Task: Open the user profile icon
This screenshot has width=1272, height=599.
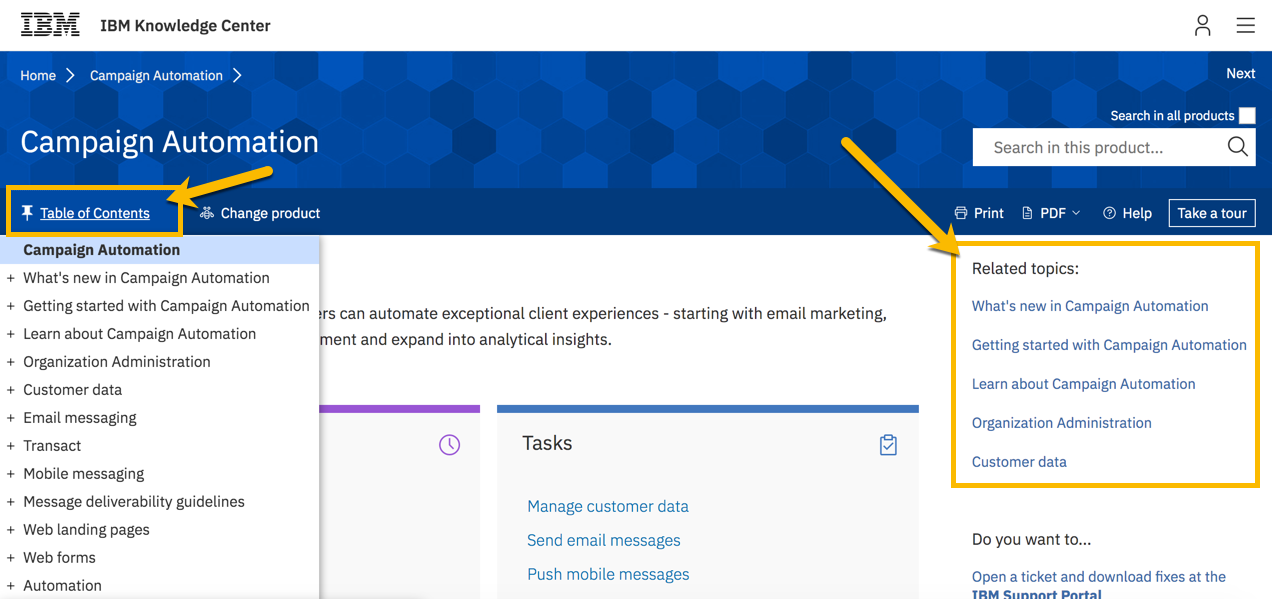Action: (1203, 25)
